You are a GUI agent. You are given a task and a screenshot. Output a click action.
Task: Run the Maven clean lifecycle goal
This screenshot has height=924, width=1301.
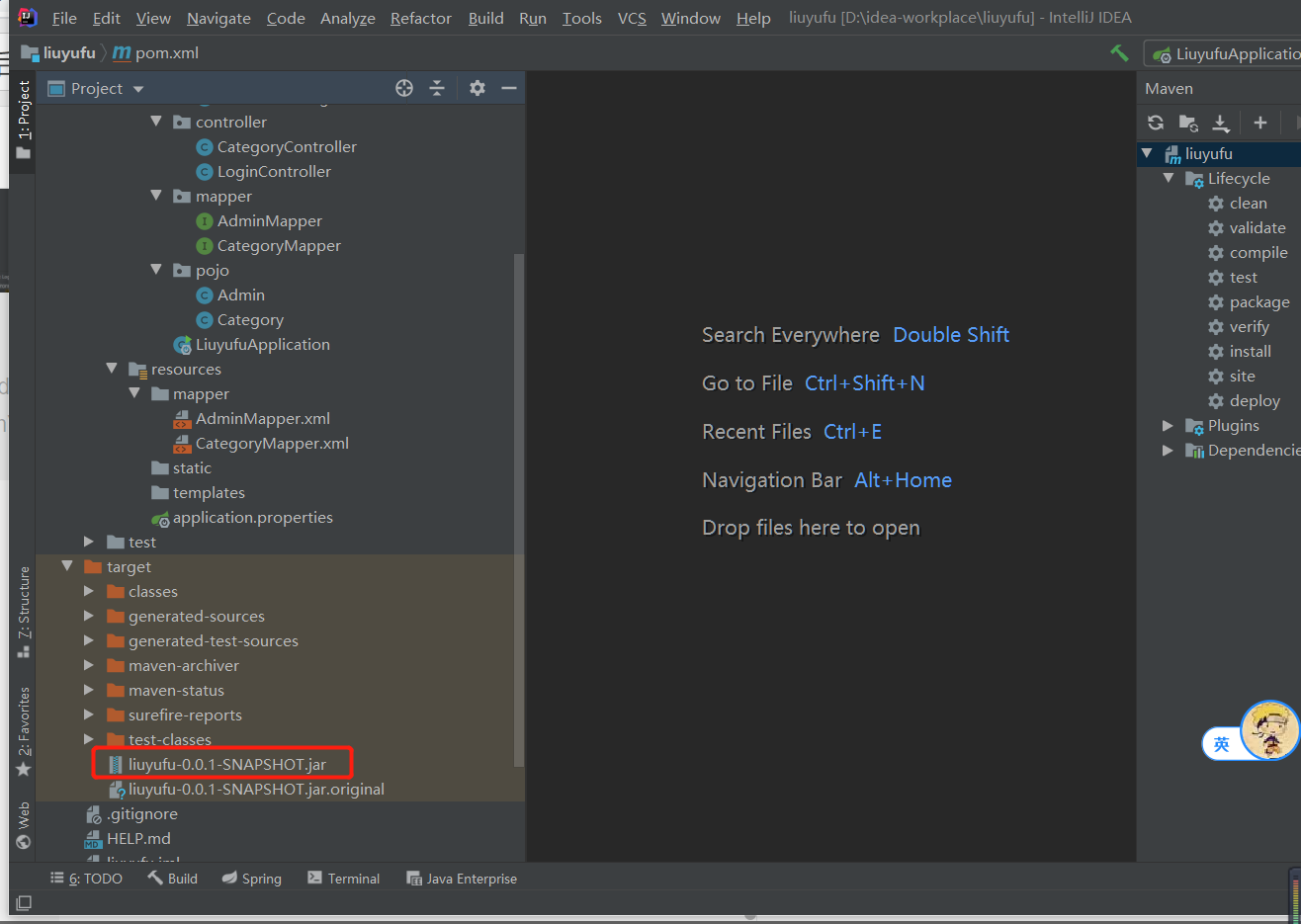[x=1248, y=203]
